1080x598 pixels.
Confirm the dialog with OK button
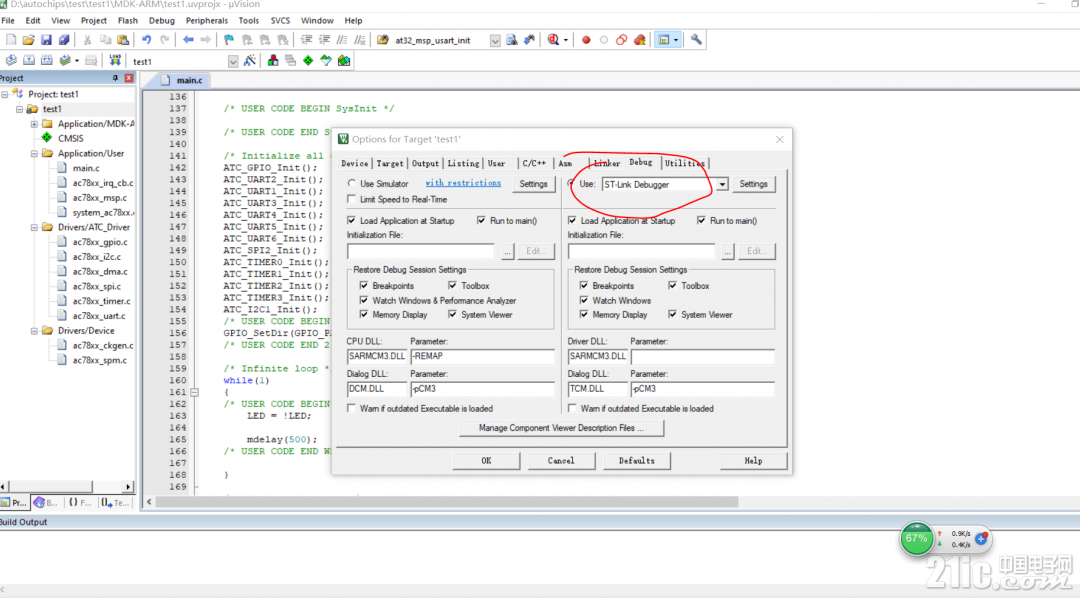click(x=486, y=461)
